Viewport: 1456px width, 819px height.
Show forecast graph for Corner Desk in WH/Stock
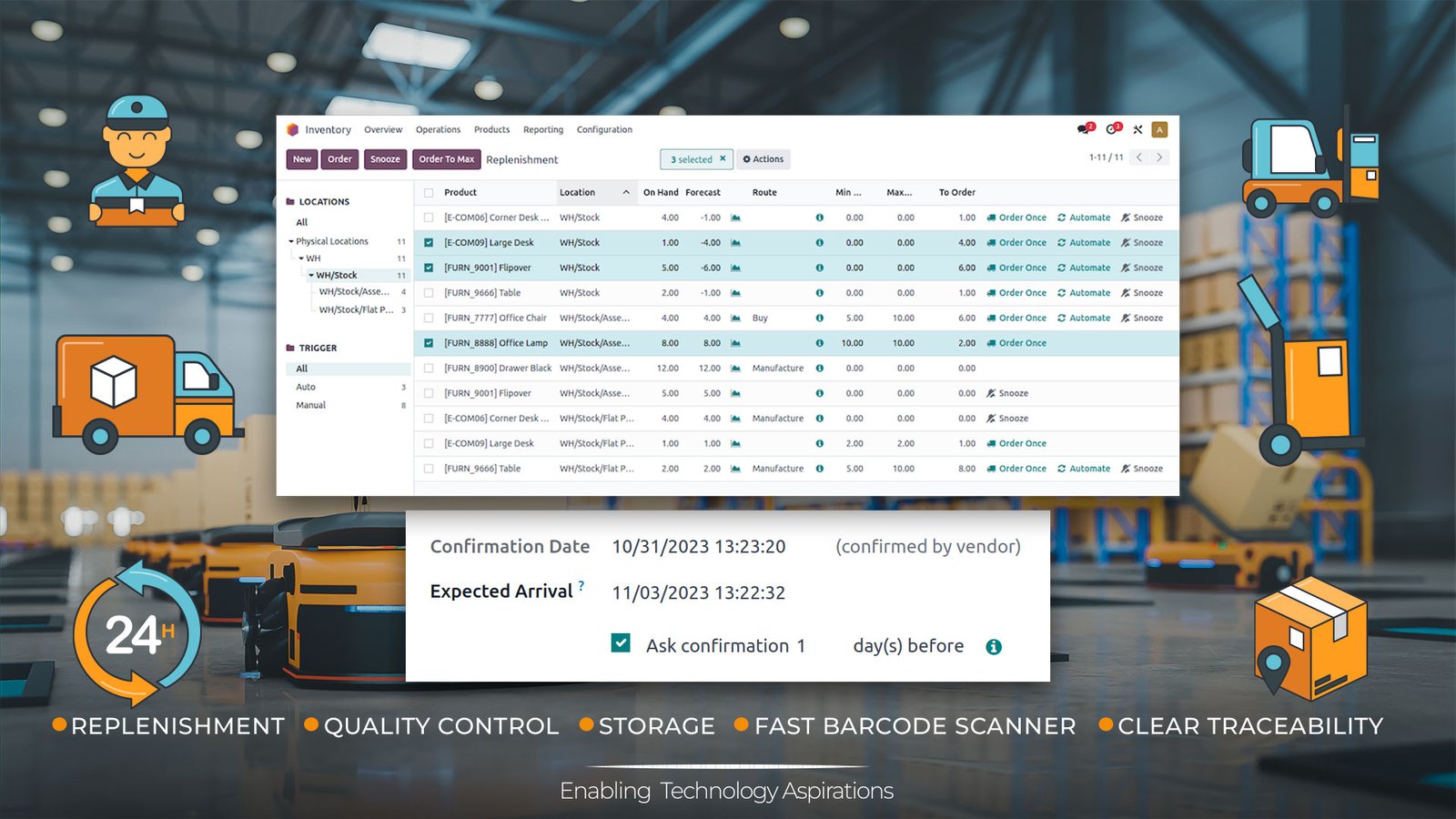coord(735,218)
